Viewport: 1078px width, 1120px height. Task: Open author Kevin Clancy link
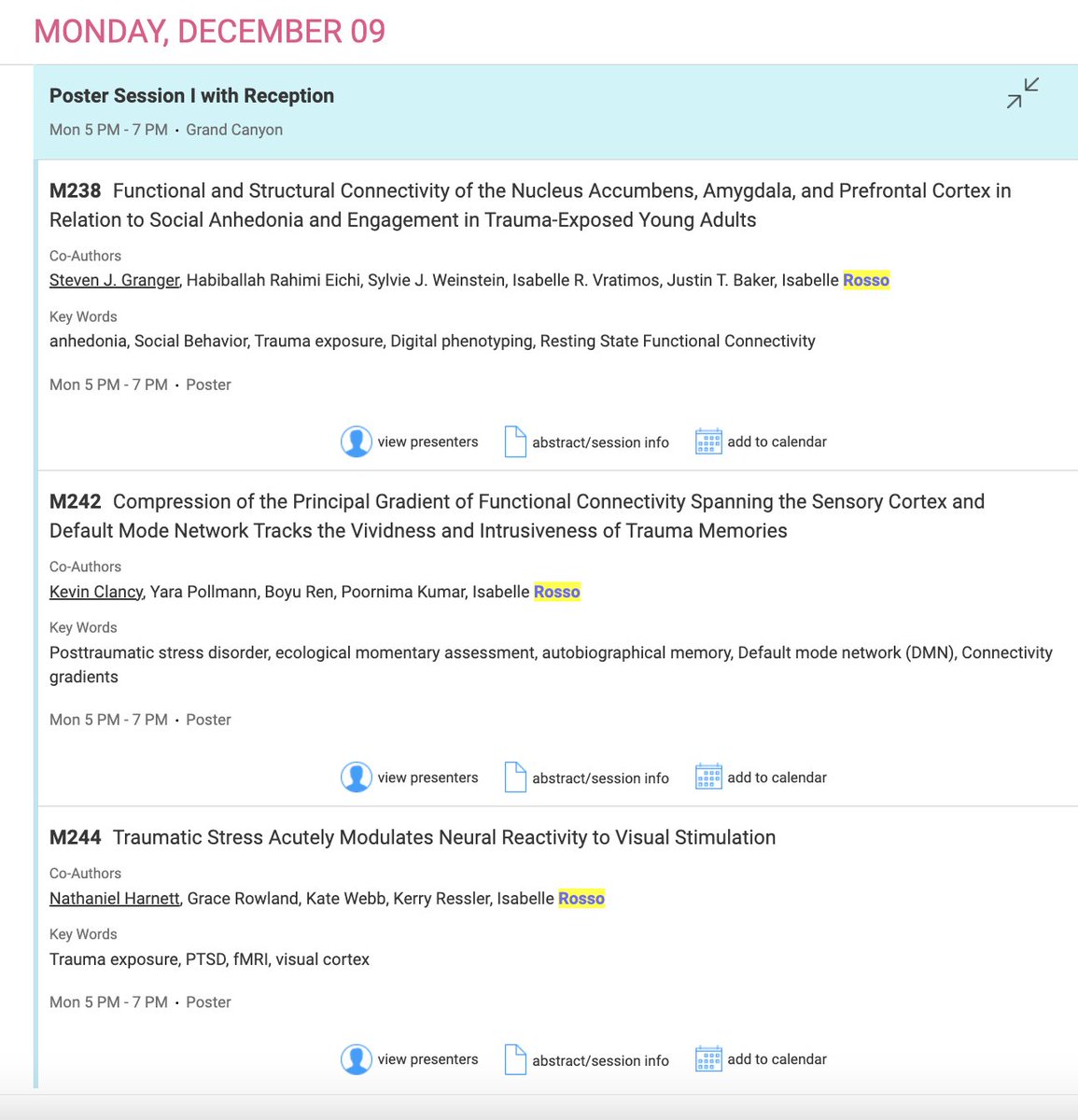[x=96, y=592]
